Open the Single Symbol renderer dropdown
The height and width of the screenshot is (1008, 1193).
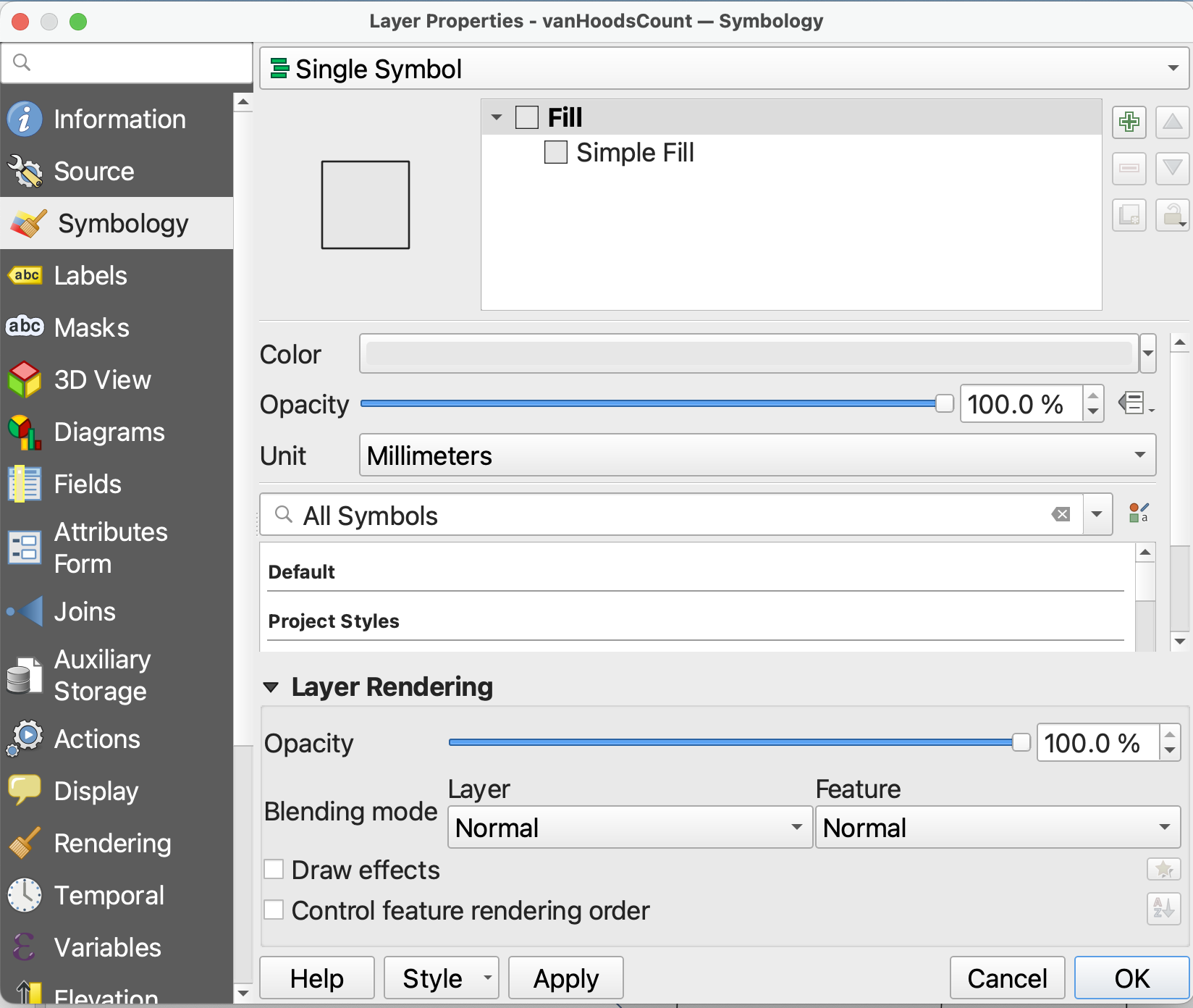coord(724,69)
